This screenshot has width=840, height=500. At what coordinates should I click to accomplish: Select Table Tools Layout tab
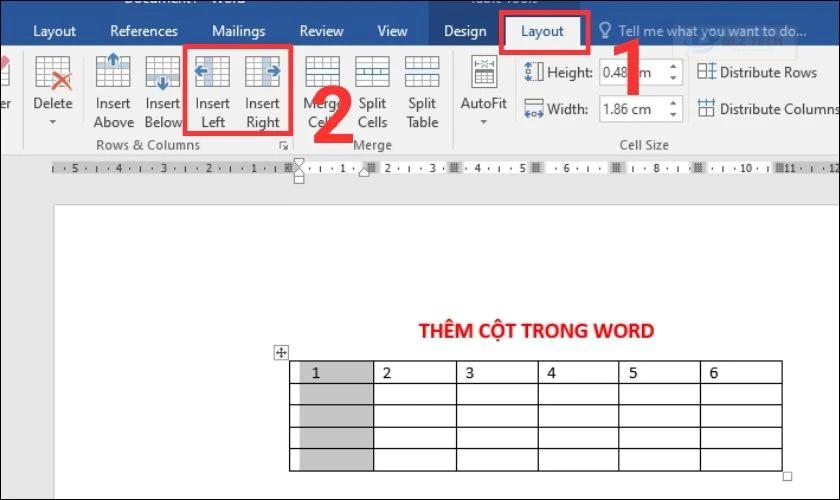tap(542, 31)
